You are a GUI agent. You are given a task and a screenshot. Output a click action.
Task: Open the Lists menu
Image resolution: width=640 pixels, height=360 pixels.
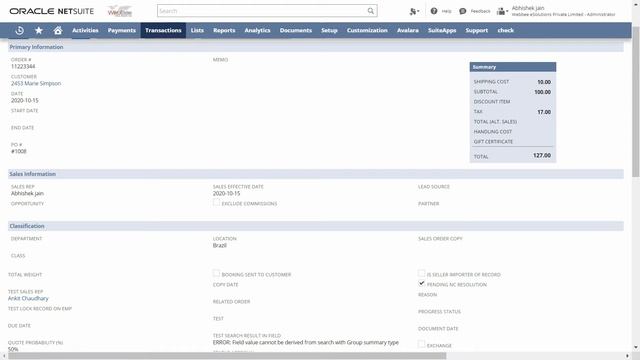(x=197, y=30)
